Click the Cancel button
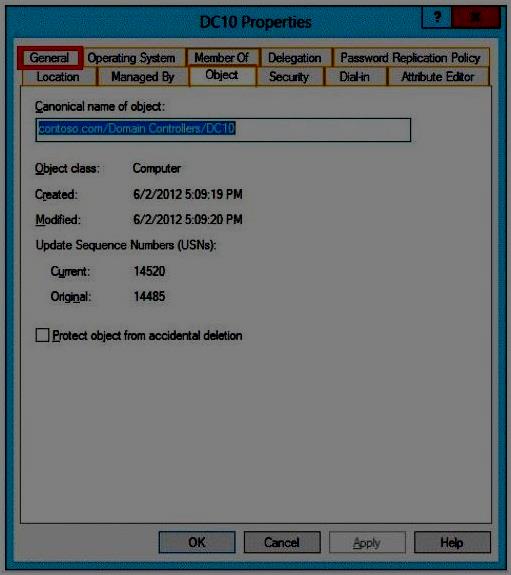Viewport: 511px width, 575px height. (282, 542)
